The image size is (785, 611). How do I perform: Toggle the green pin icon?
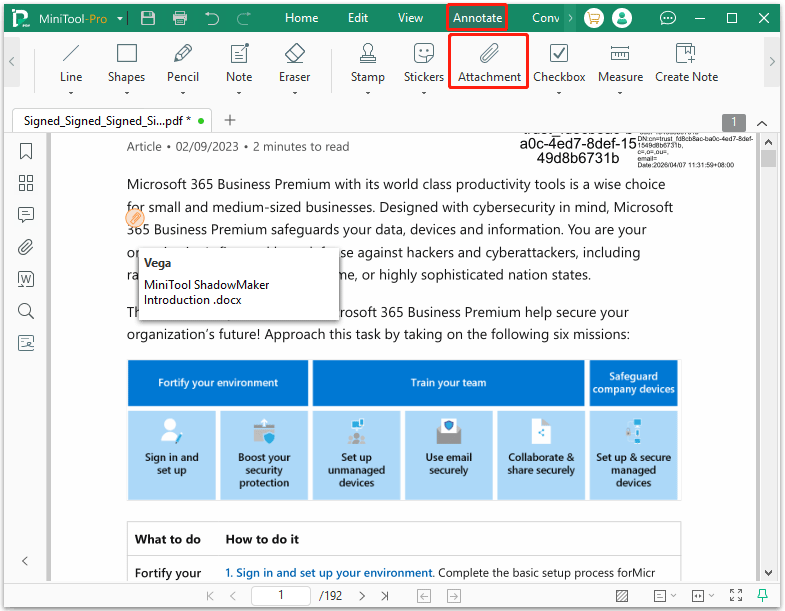click(762, 595)
